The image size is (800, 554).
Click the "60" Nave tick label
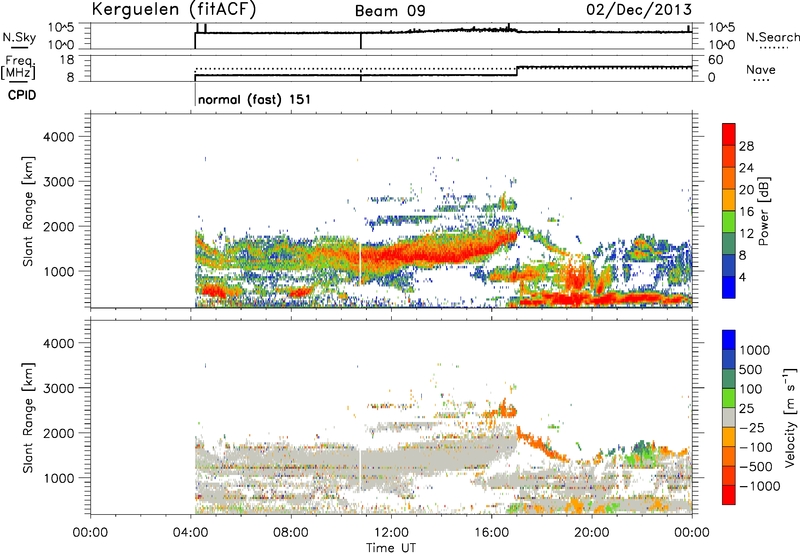[x=715, y=60]
